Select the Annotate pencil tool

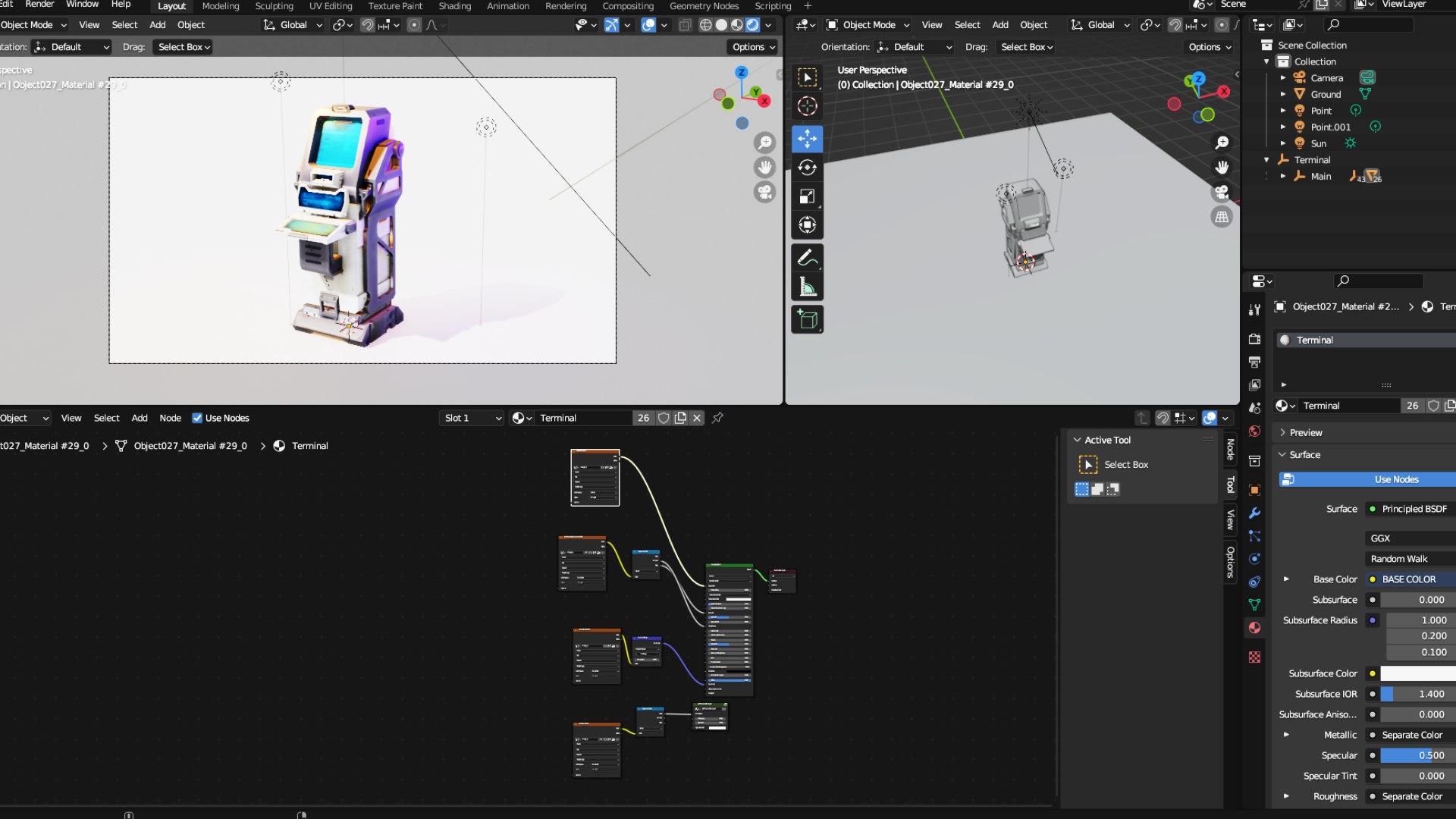807,259
